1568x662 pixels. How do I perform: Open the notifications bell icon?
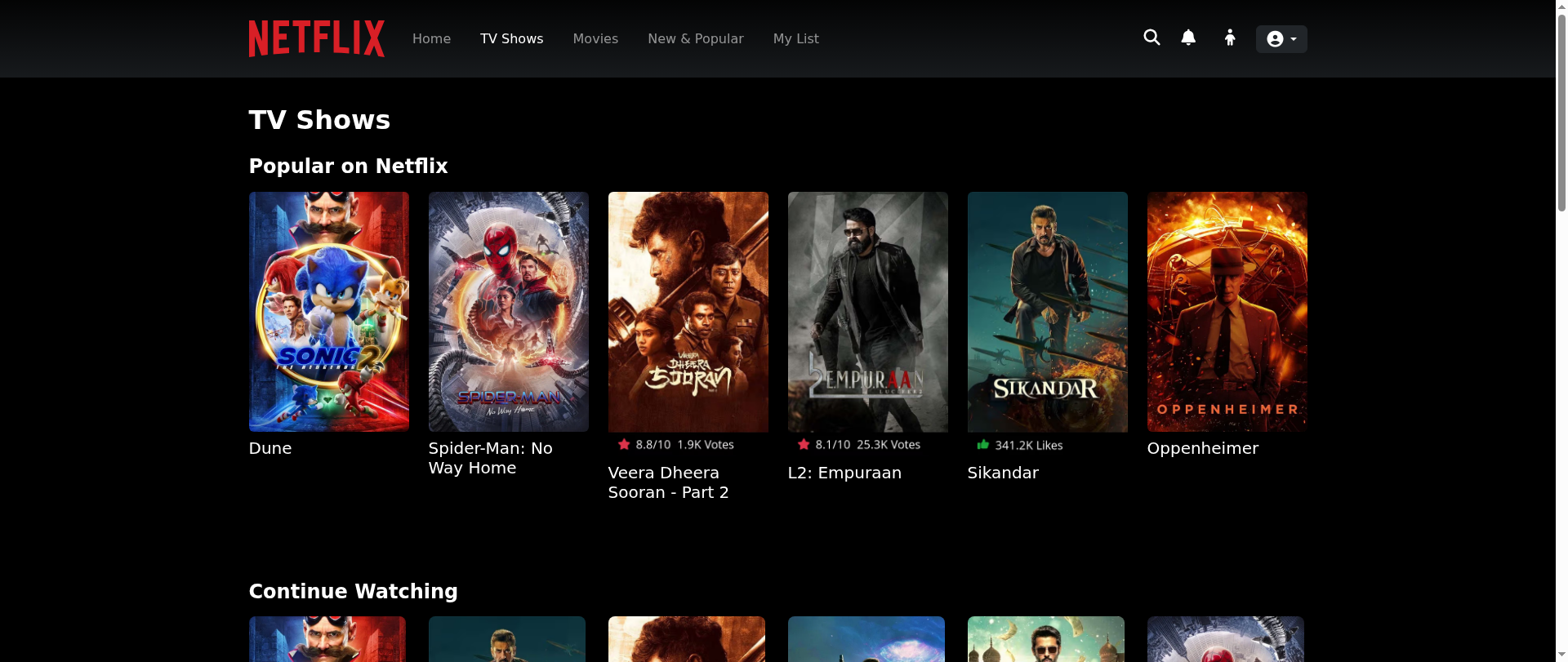(x=1188, y=38)
